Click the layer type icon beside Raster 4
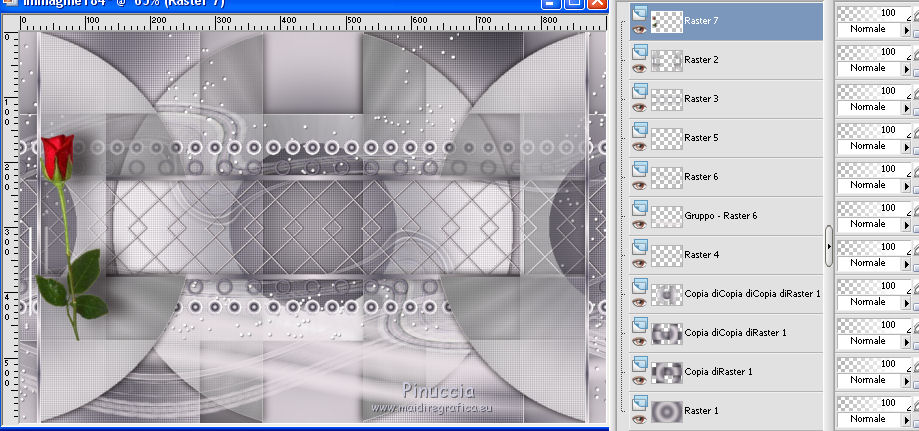The width and height of the screenshot is (919, 431). (640, 247)
